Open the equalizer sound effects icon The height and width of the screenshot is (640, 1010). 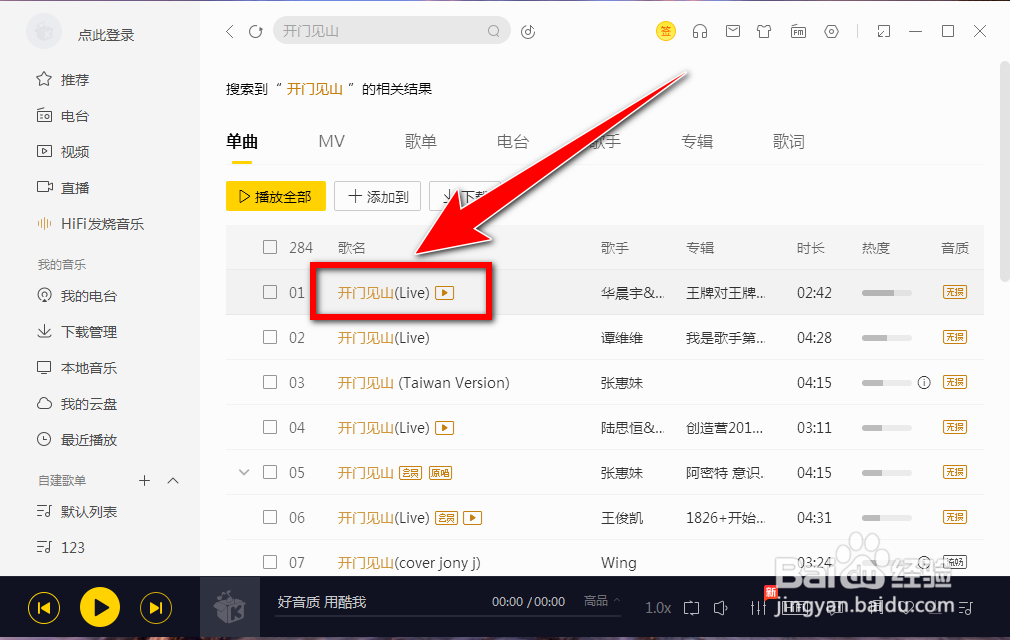click(x=758, y=608)
